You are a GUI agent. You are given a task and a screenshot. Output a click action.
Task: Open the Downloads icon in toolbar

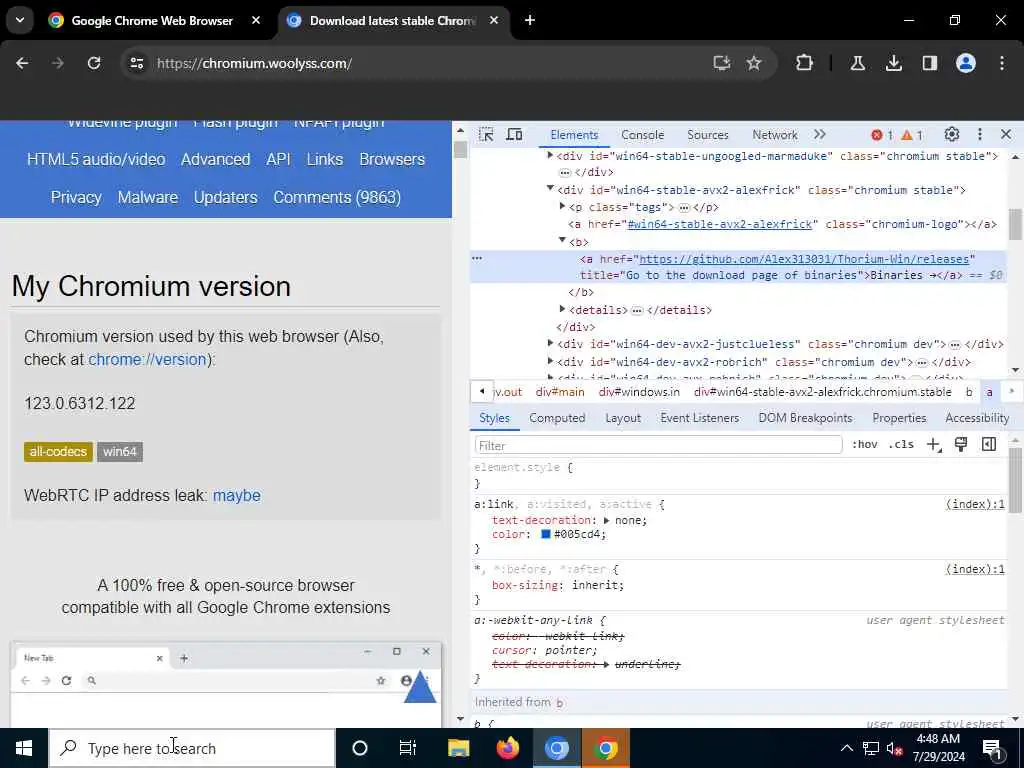point(893,63)
